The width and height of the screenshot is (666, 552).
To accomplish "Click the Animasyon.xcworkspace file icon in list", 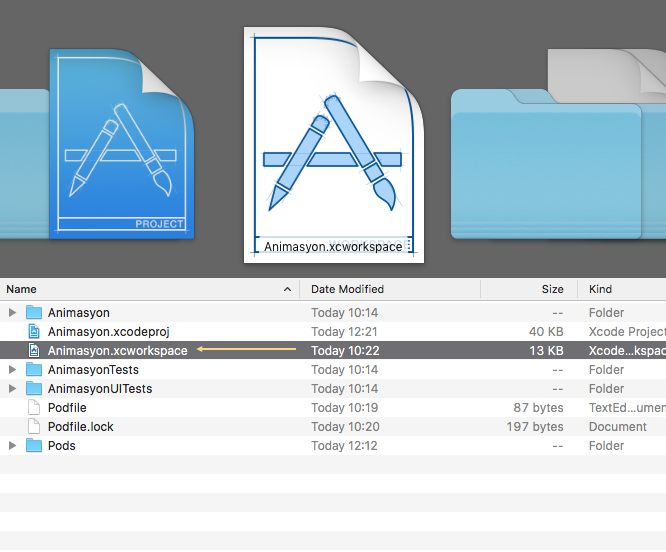I will coord(34,350).
